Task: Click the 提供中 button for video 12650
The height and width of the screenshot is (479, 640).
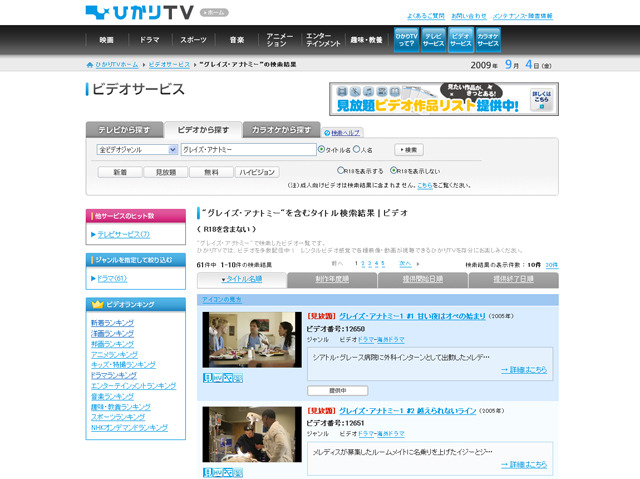Action: coord(338,390)
